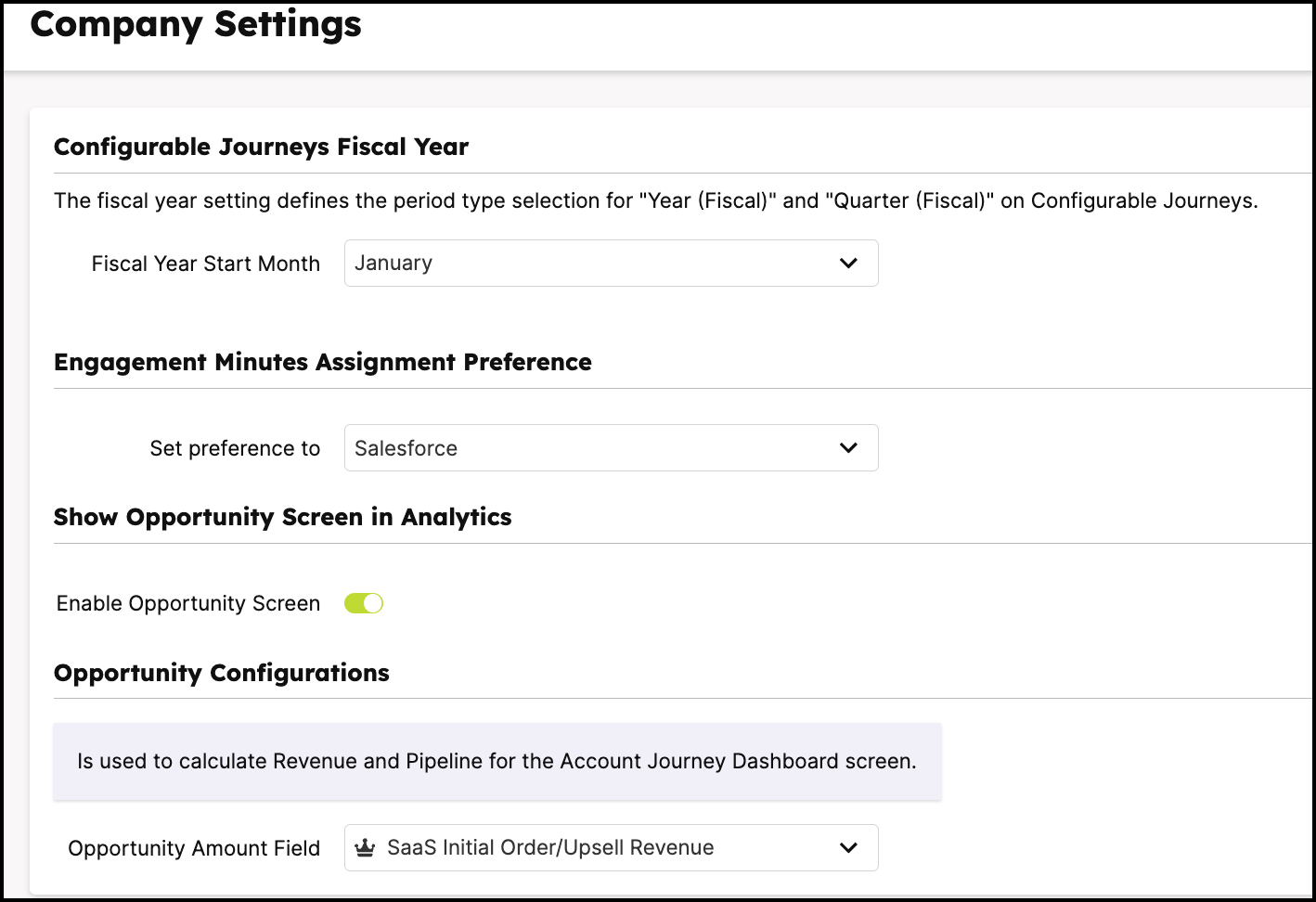1316x902 pixels.
Task: Click the chevron arrow beside January
Action: click(848, 263)
